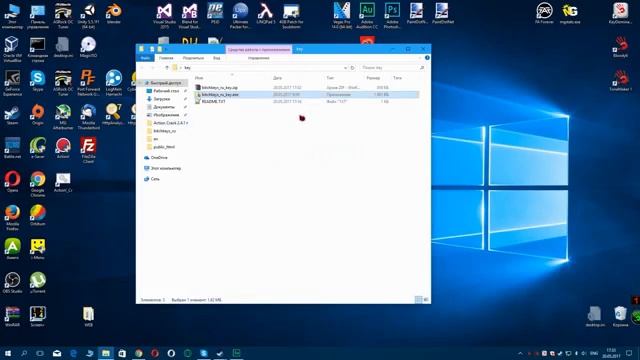Select the .zip archive file in list
The height and width of the screenshot is (360, 640).
point(306,87)
